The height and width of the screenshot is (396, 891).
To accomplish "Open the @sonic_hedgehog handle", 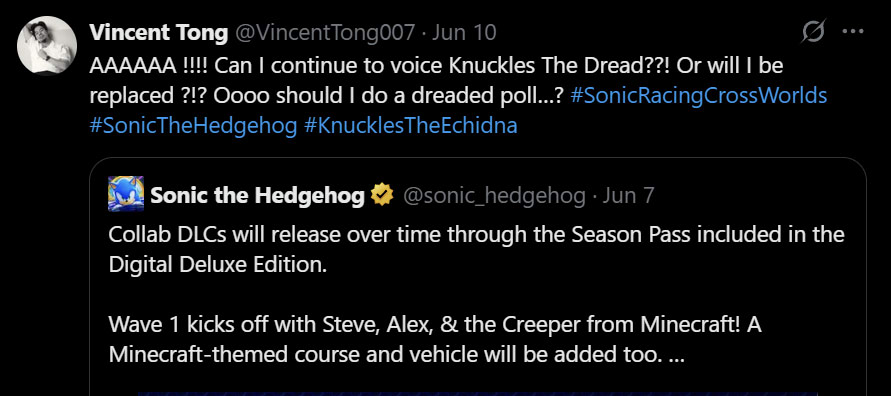I will click(x=494, y=195).
